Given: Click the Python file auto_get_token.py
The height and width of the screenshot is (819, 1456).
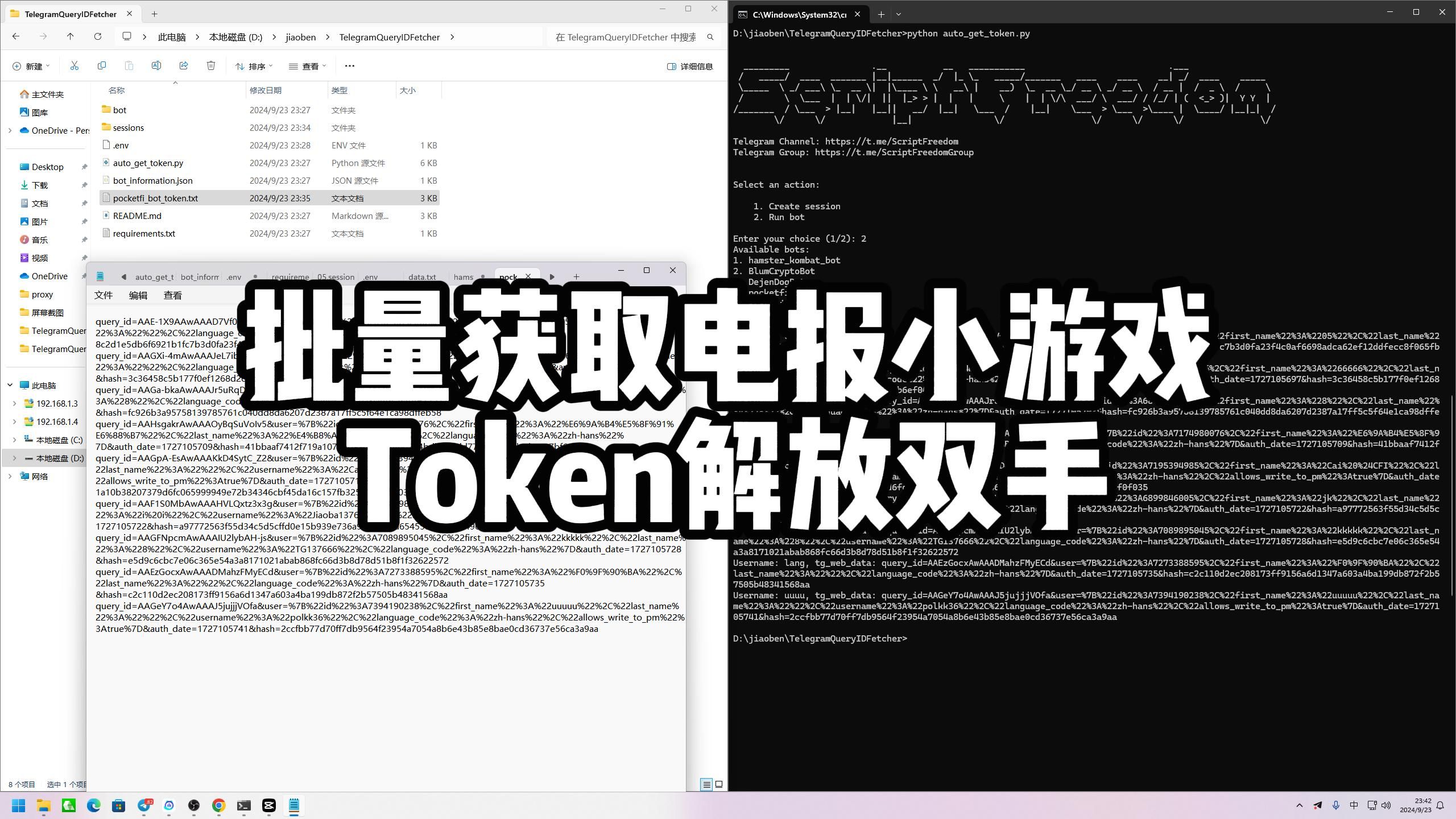Looking at the screenshot, I should [x=148, y=163].
